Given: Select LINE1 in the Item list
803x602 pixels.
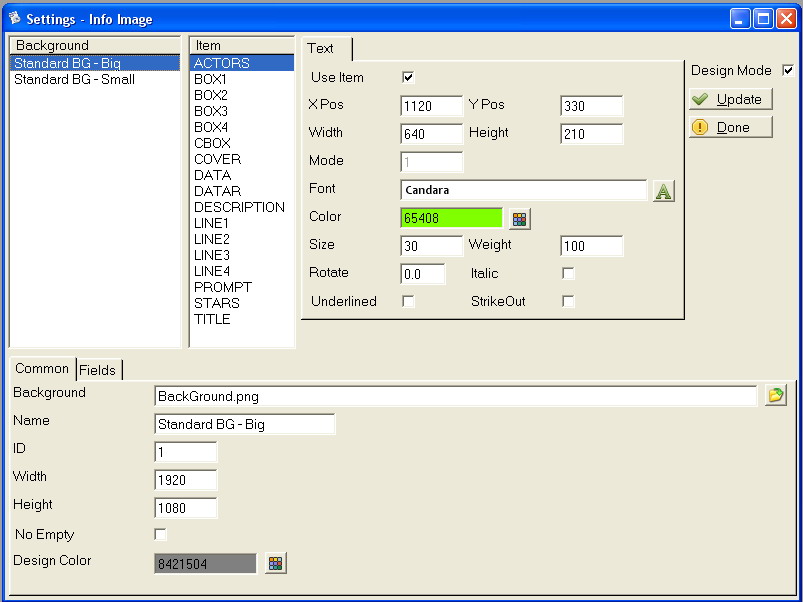Looking at the screenshot, I should 242,223.
